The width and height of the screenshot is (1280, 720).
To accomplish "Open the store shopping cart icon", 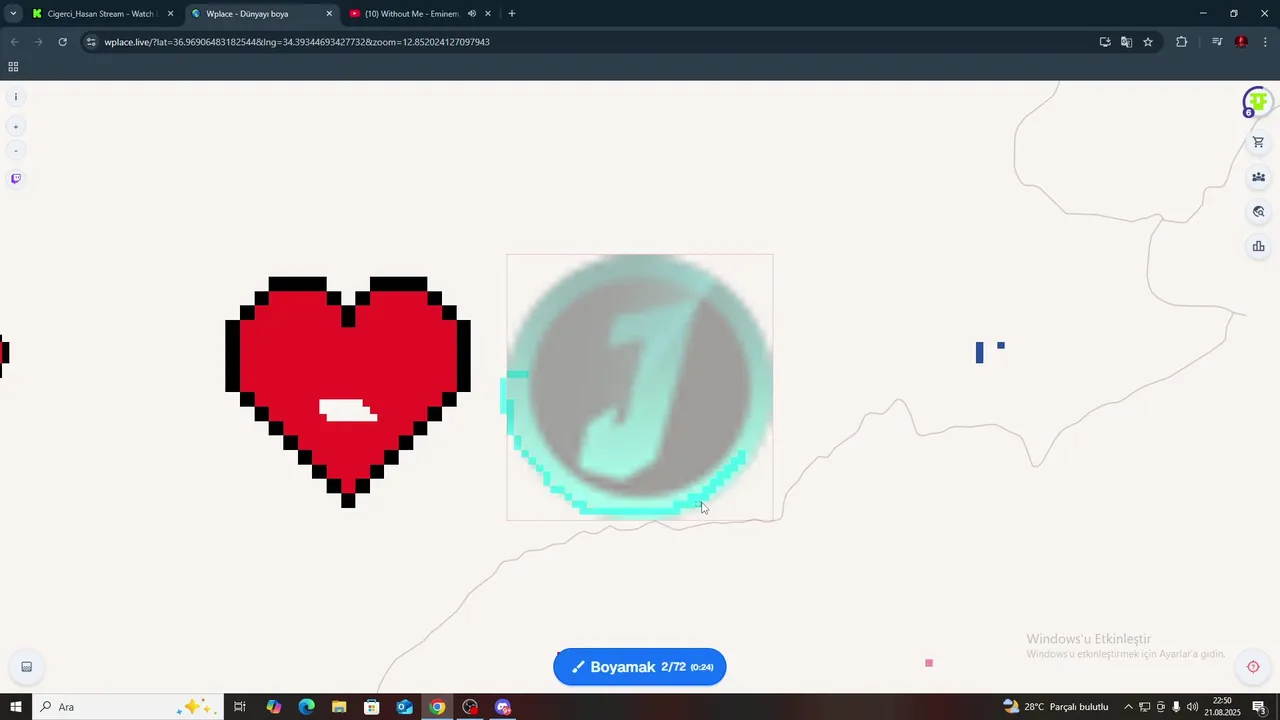I will pos(1258,142).
